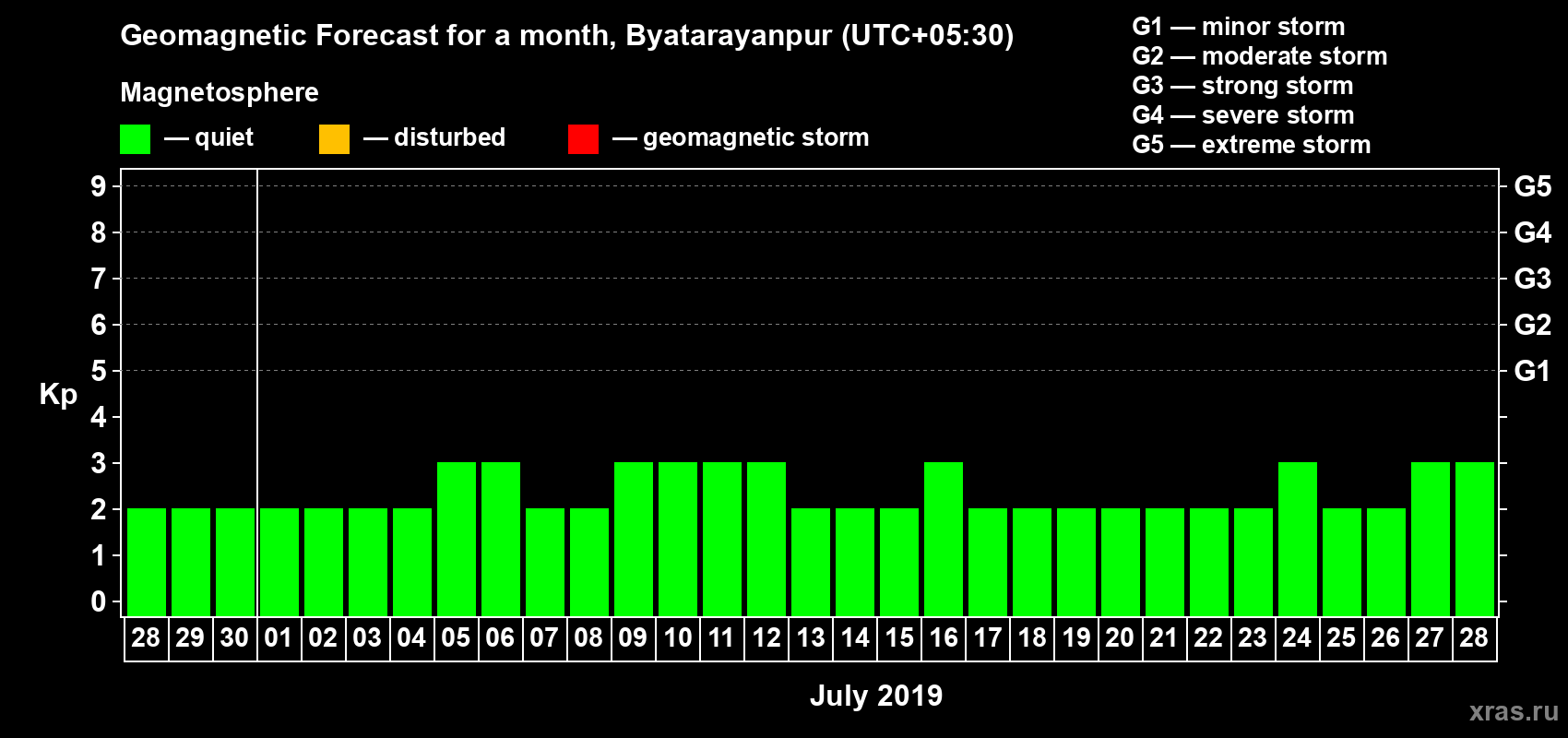Click date label 26 on x-axis
1568x738 pixels.
[1385, 638]
